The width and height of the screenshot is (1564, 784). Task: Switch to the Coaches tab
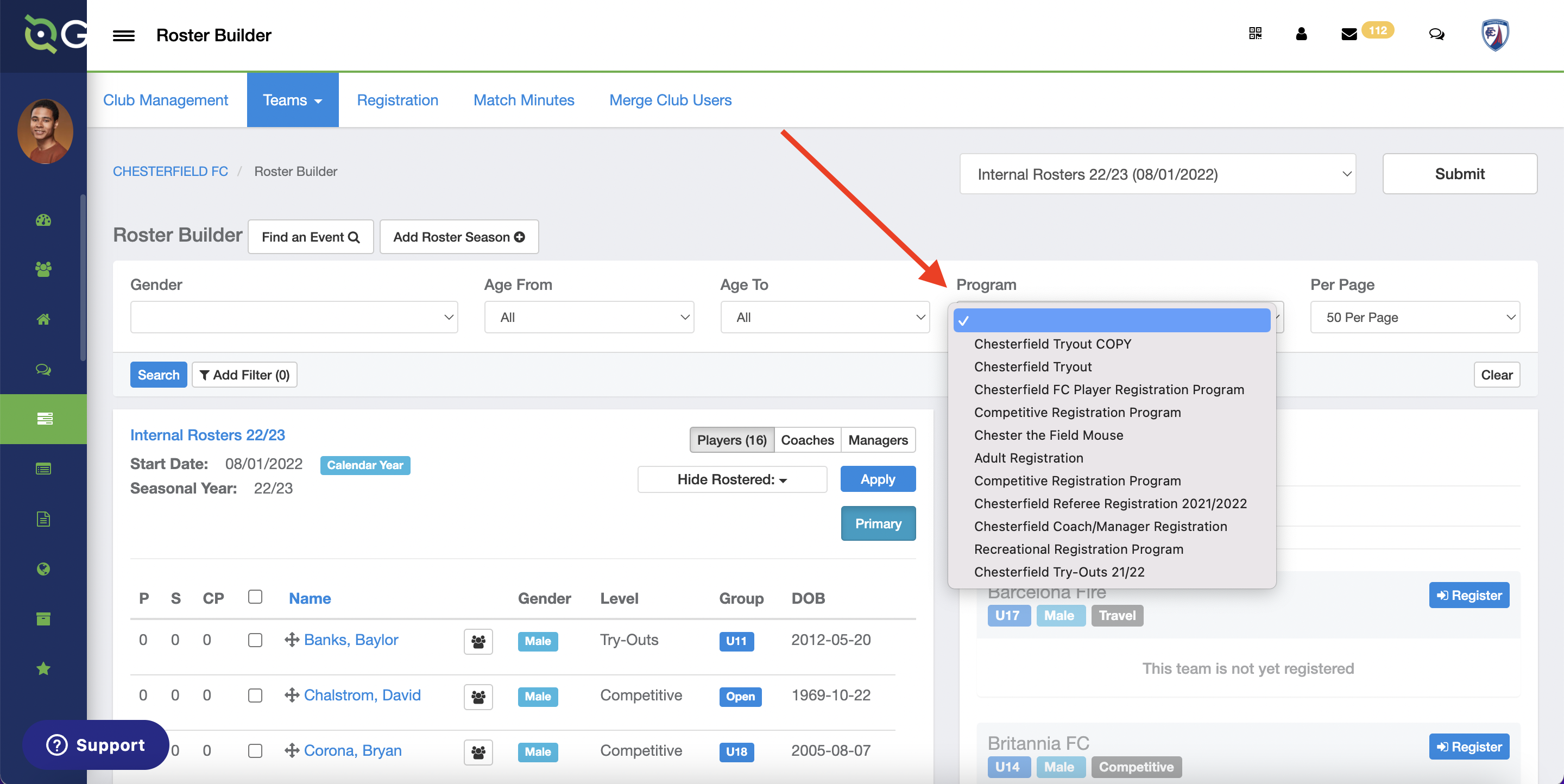pyautogui.click(x=807, y=440)
